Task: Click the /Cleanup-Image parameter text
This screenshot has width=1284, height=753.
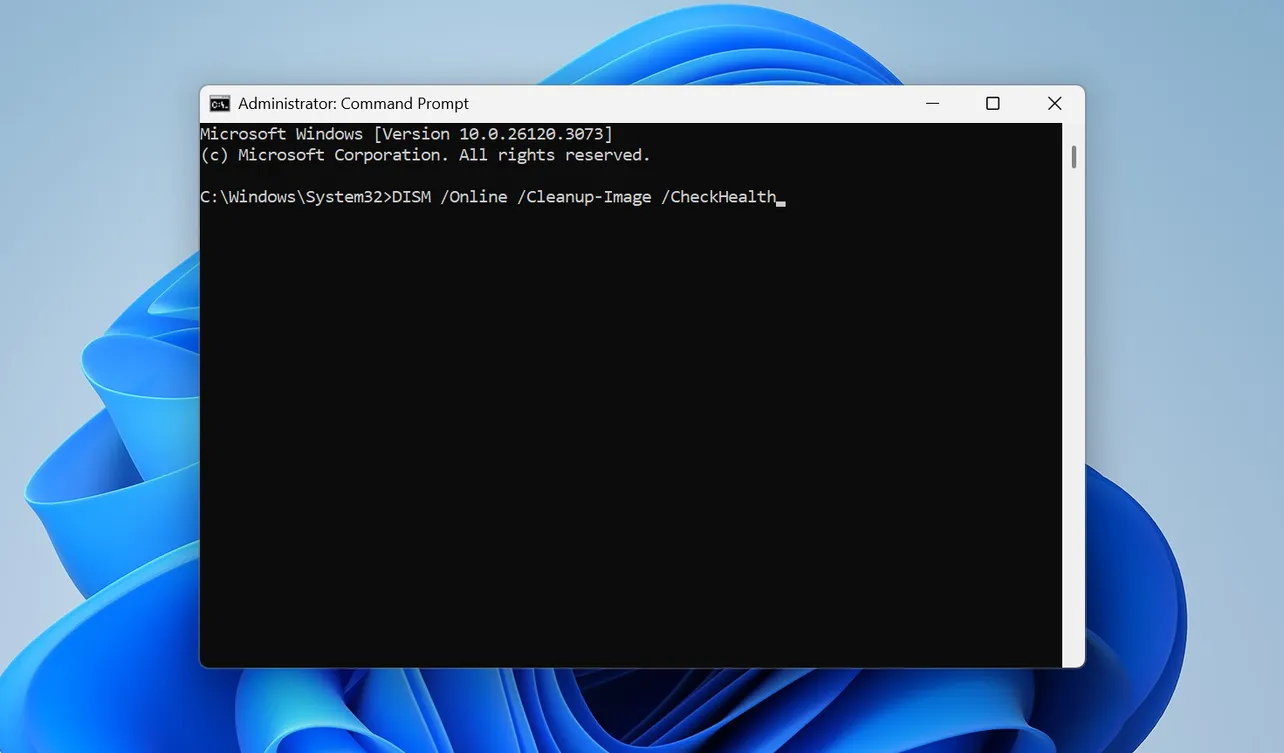Action: tap(586, 196)
